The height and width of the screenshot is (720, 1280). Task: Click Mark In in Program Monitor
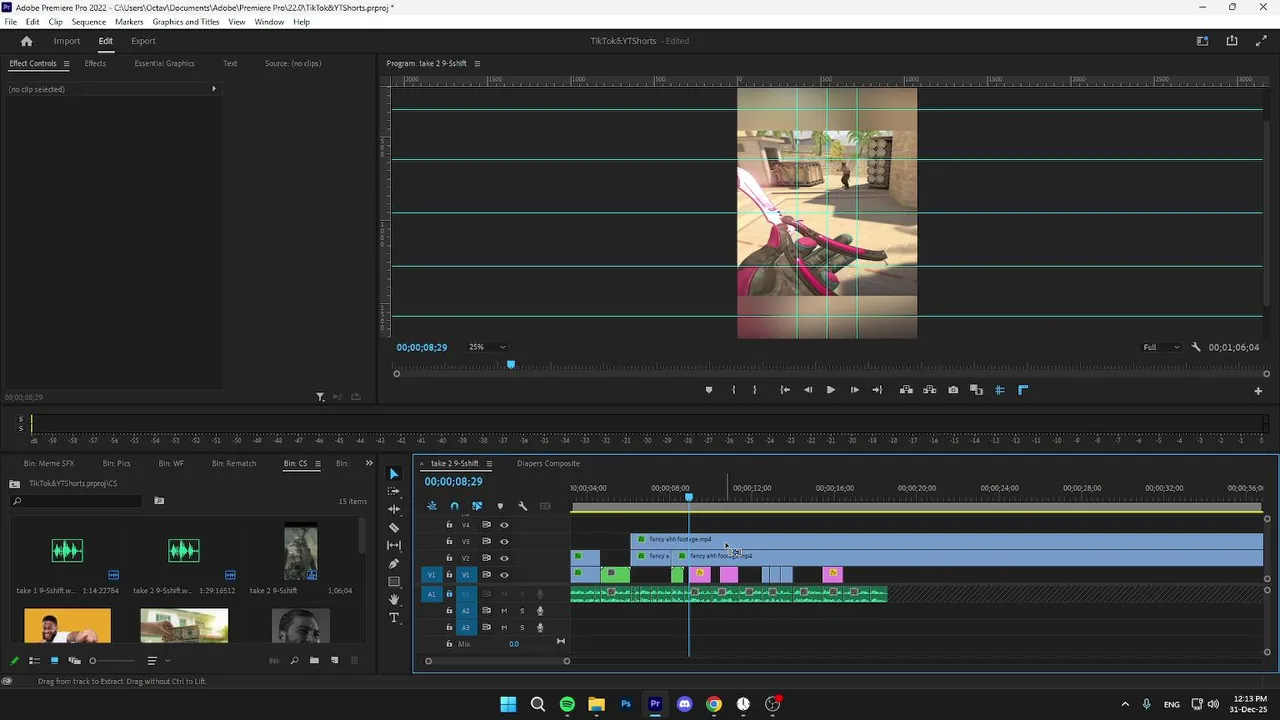[733, 390]
